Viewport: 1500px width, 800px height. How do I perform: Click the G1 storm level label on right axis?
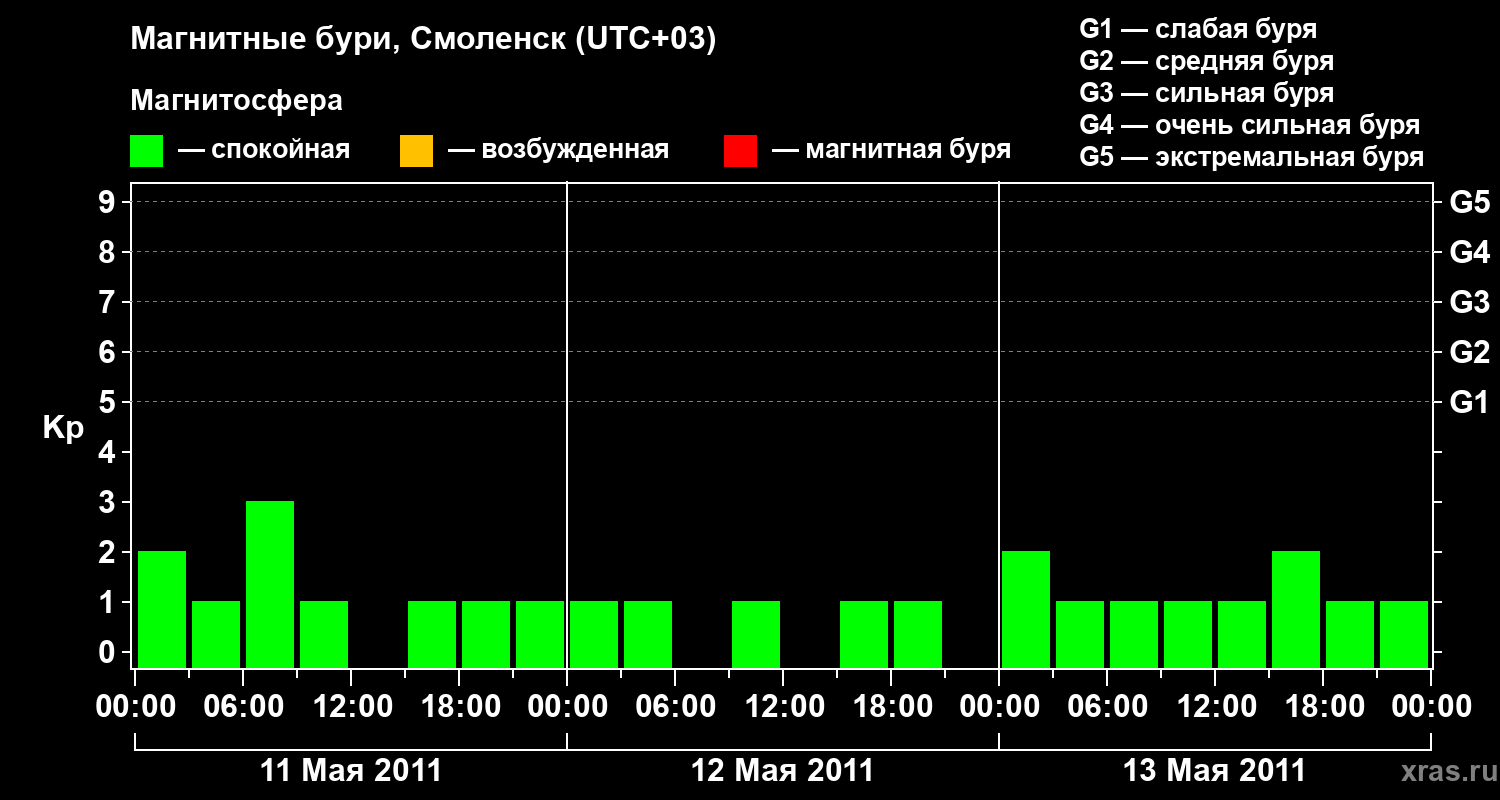coord(1469,403)
